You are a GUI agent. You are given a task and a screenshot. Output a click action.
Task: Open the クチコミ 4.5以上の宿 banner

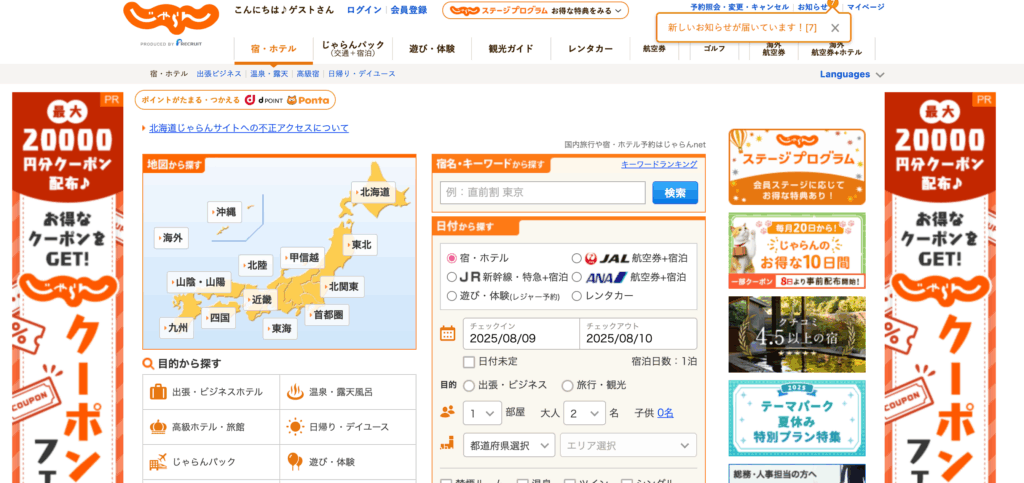797,334
